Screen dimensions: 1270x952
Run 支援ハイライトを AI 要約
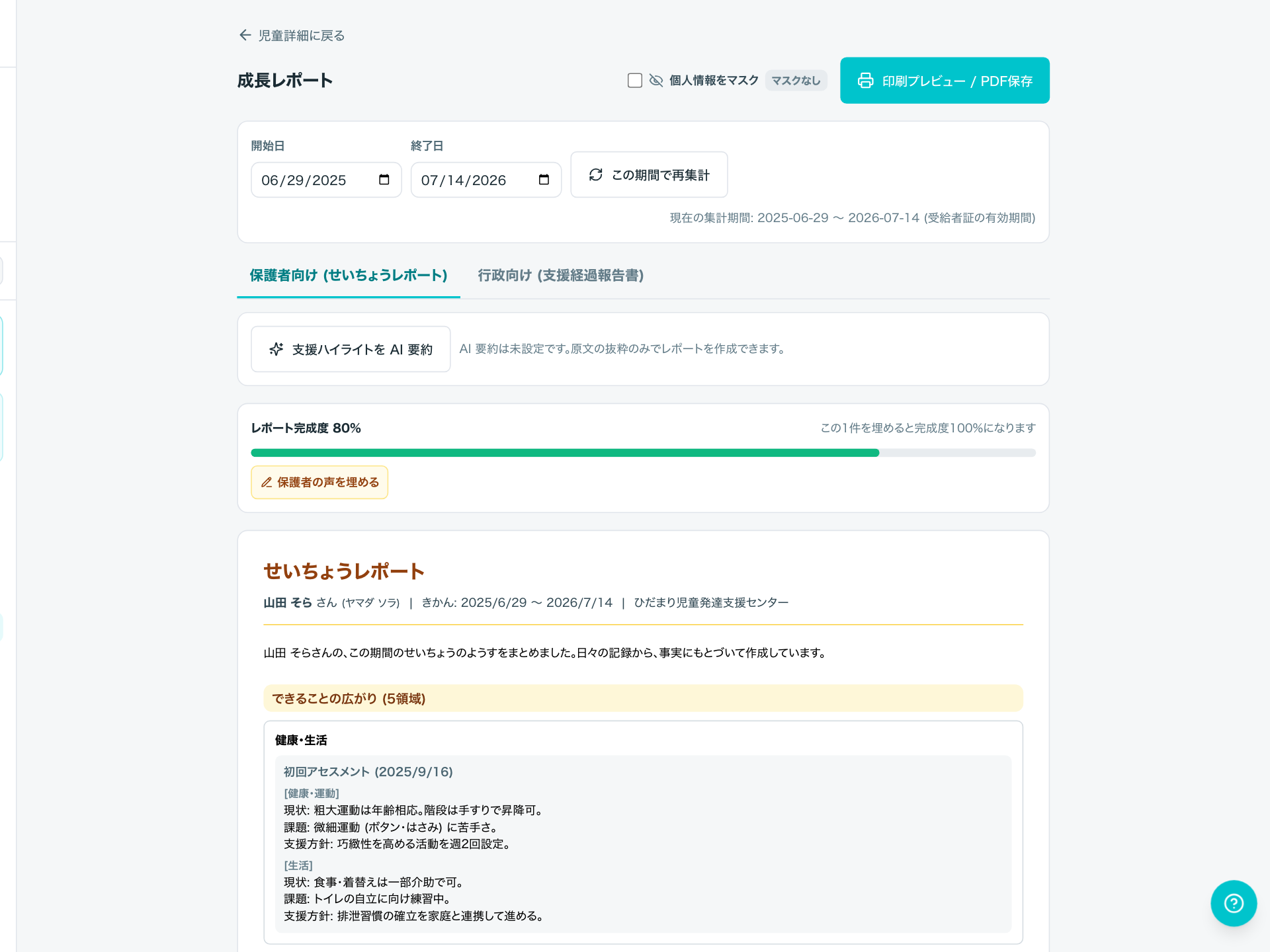coord(351,349)
